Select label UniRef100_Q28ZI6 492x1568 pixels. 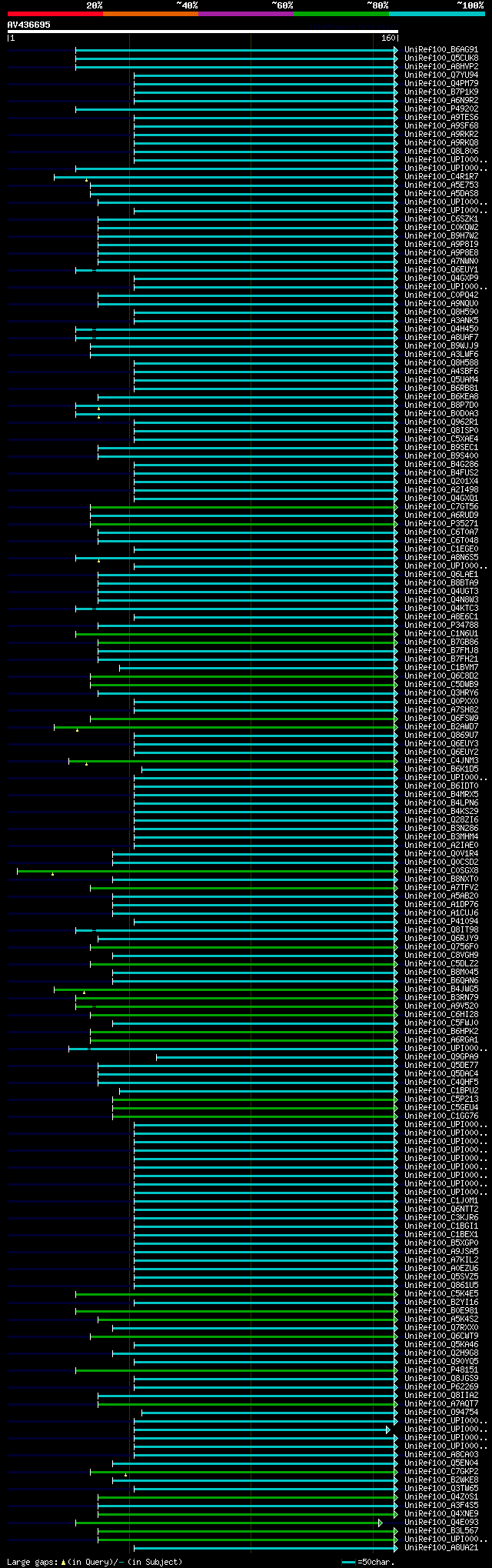click(x=441, y=820)
